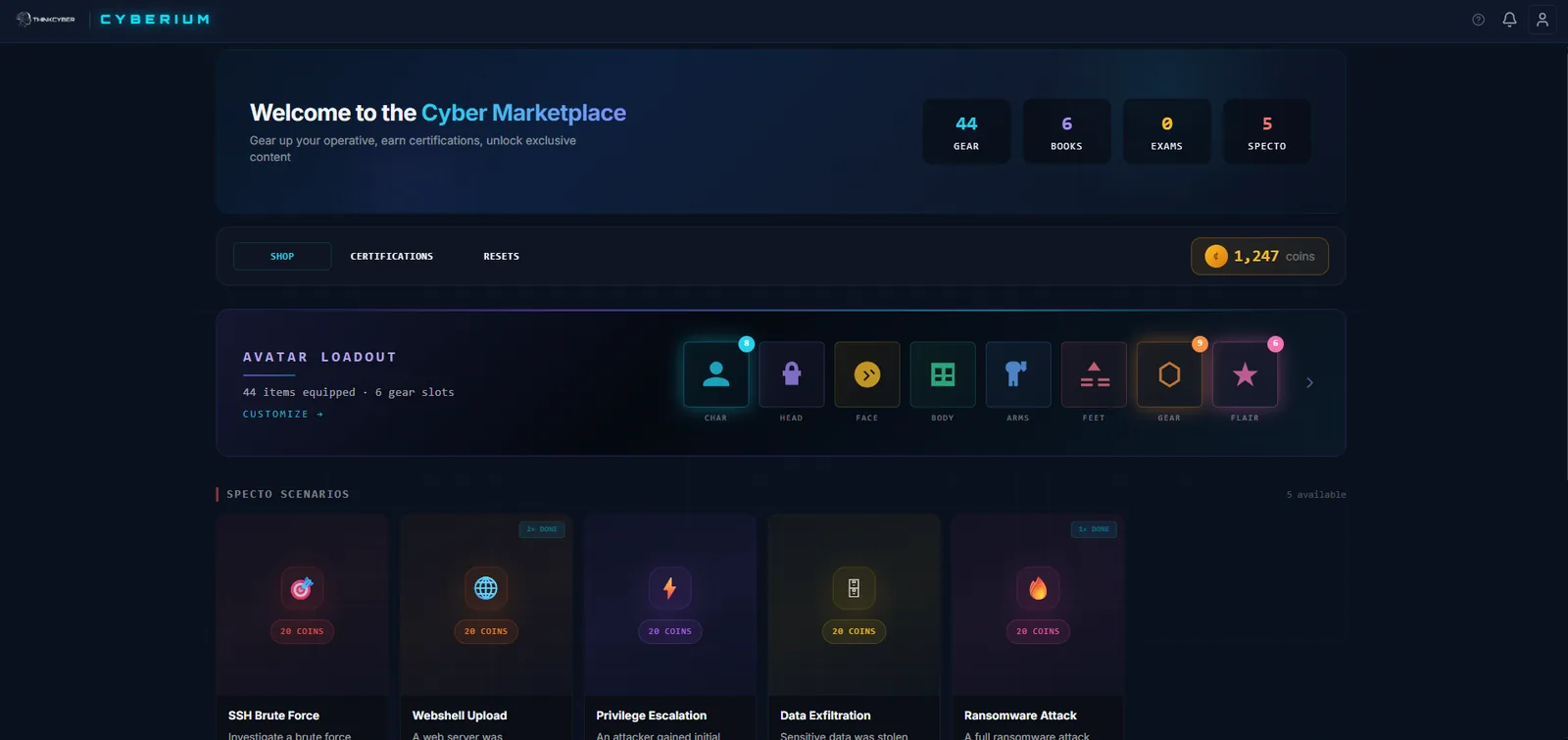The width and height of the screenshot is (1568, 740).
Task: Click the ThinkCyber logo
Action: pyautogui.click(x=45, y=19)
